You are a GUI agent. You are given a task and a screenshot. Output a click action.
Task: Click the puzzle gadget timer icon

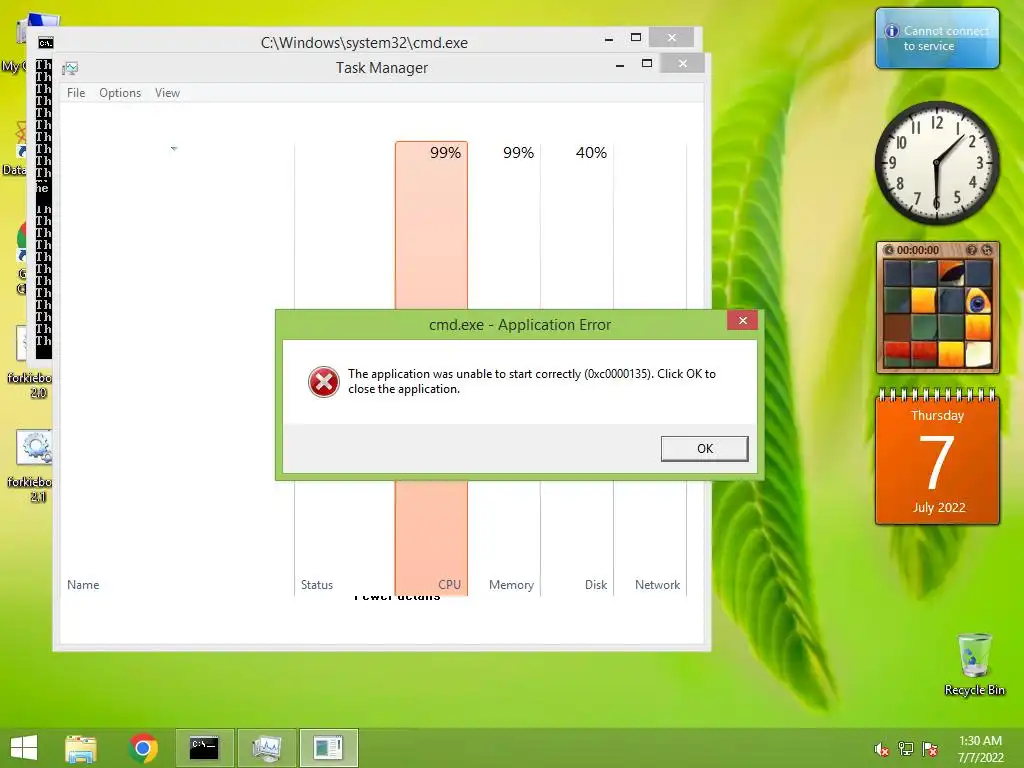tap(888, 250)
